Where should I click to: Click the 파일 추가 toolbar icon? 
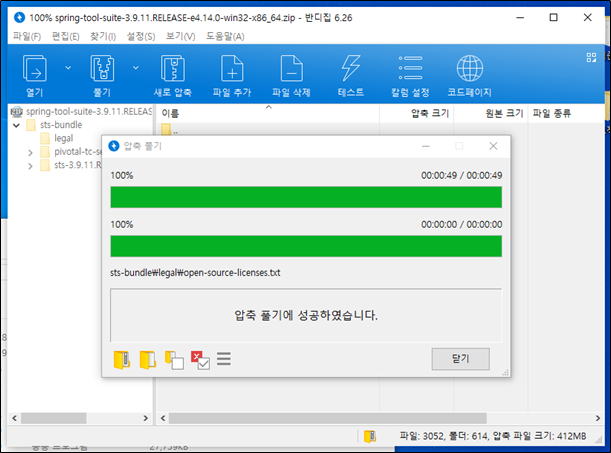[232, 68]
